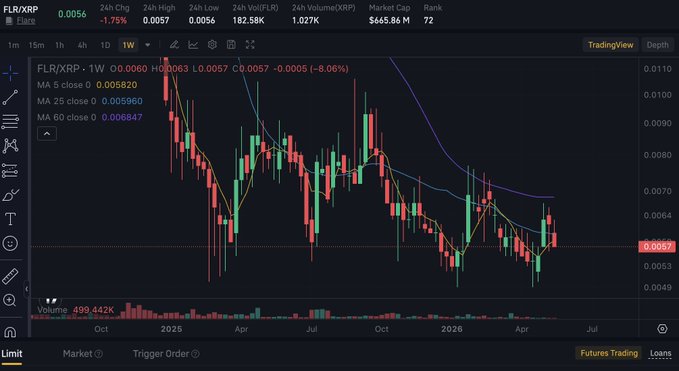Open chart settings gear icon
Screen dimensions: 679x371
pos(212,45)
